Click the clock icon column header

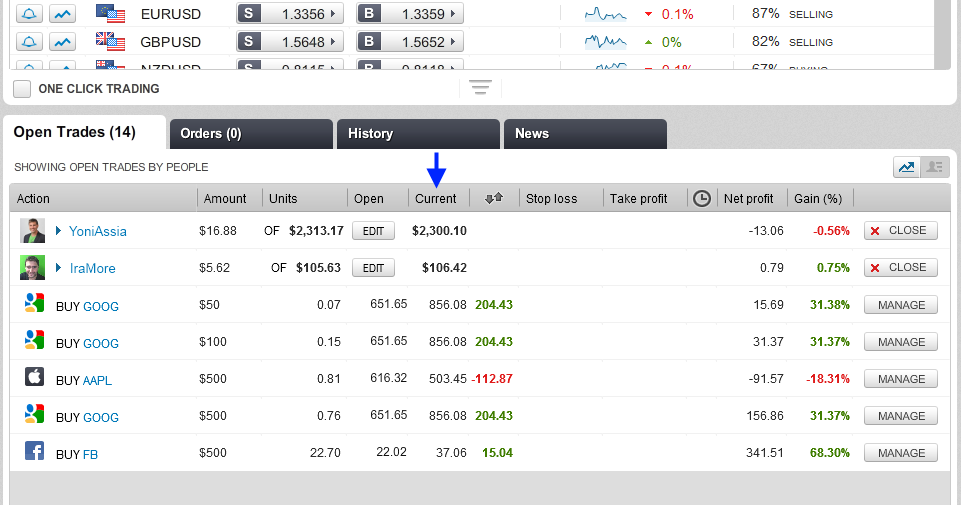tap(702, 198)
